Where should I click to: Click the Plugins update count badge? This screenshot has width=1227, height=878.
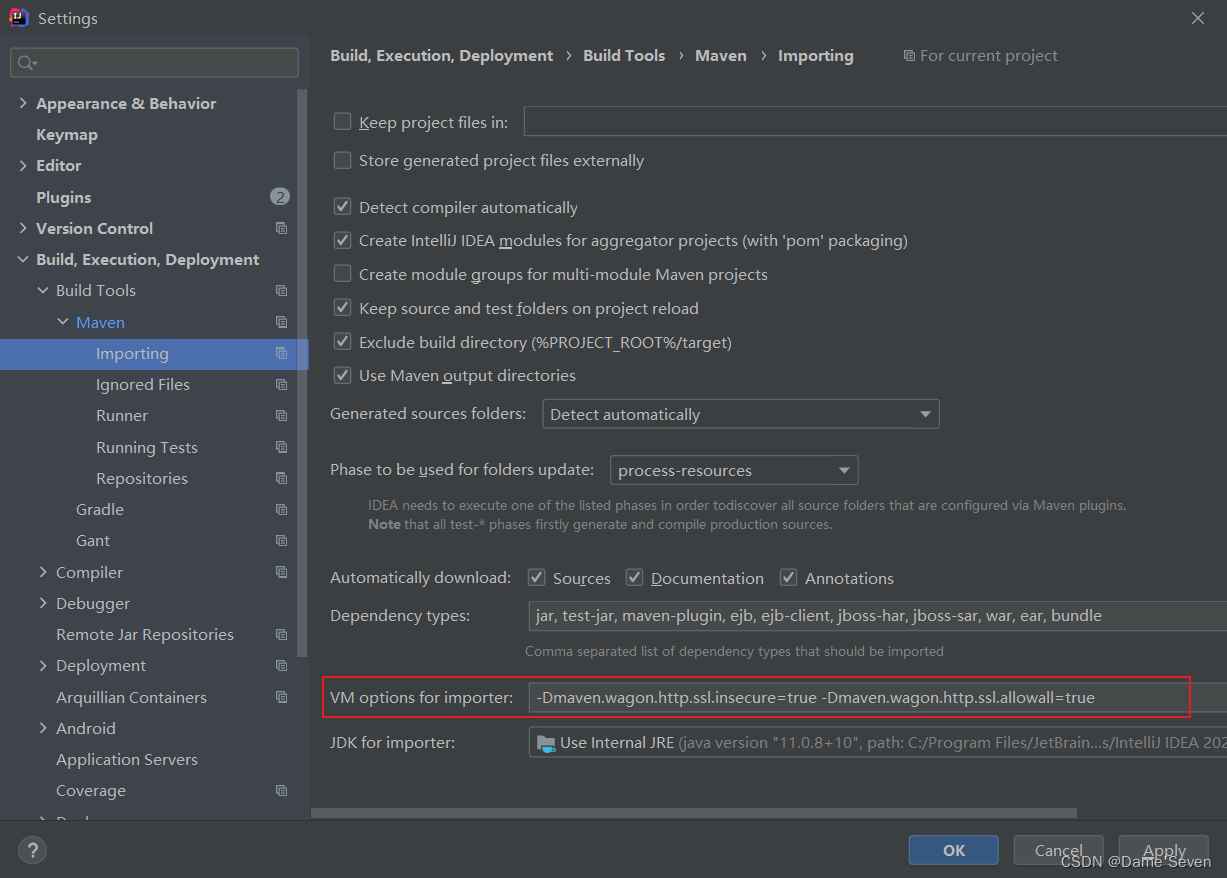pyautogui.click(x=280, y=197)
